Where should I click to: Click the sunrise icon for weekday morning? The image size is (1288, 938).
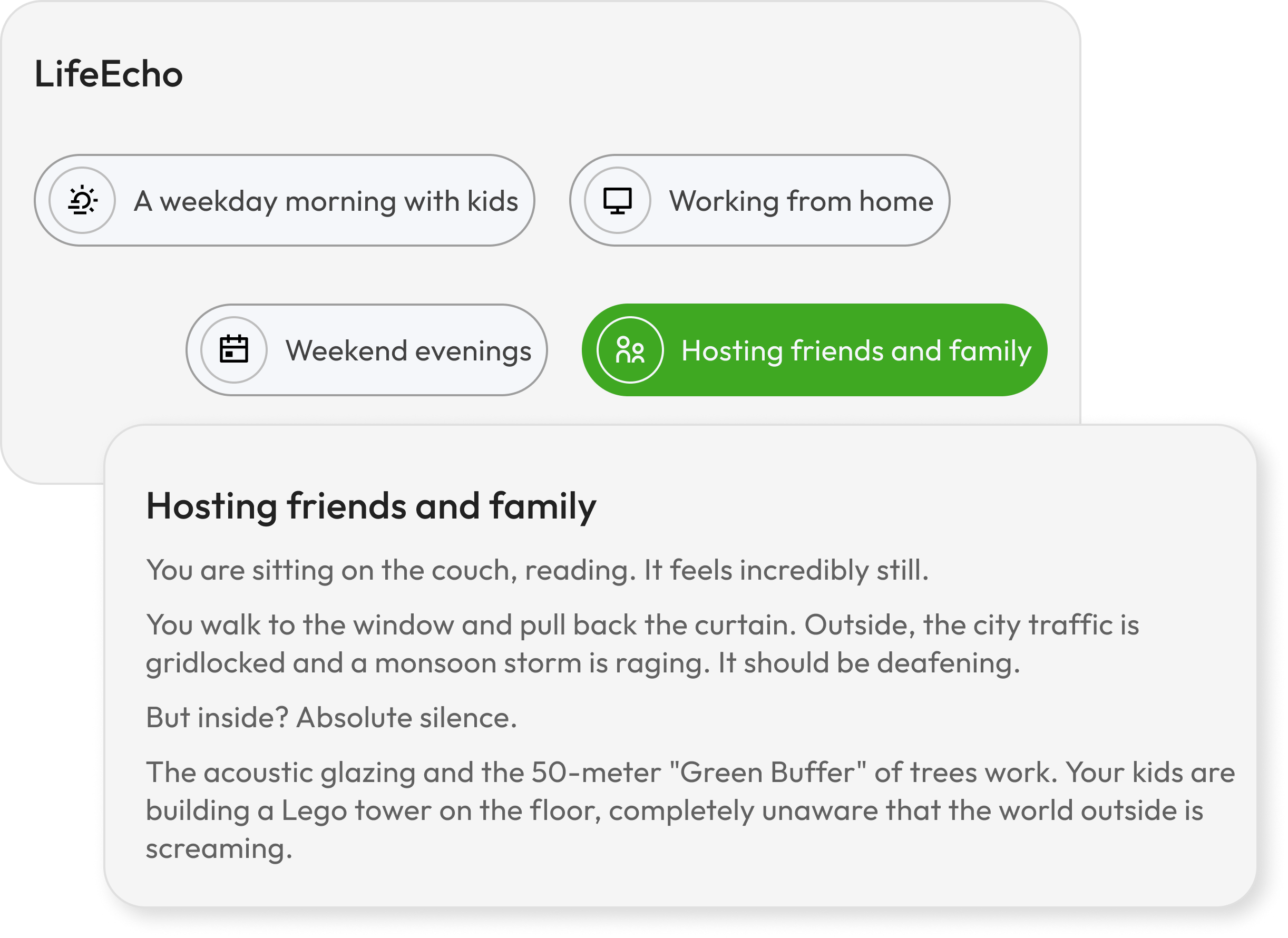(x=82, y=200)
